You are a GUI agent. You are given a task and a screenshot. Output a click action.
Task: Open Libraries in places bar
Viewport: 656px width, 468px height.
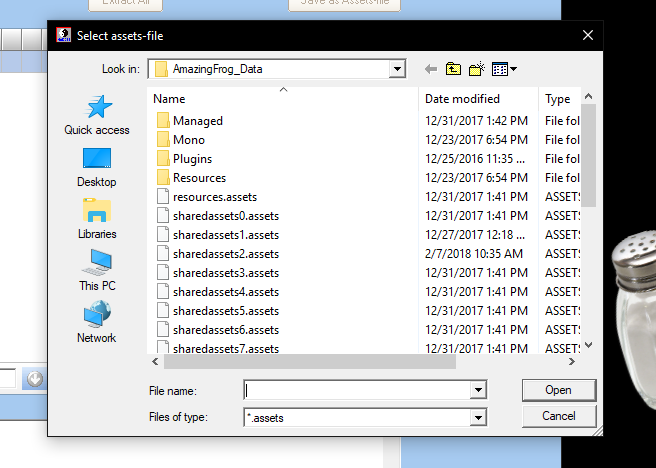click(97, 219)
